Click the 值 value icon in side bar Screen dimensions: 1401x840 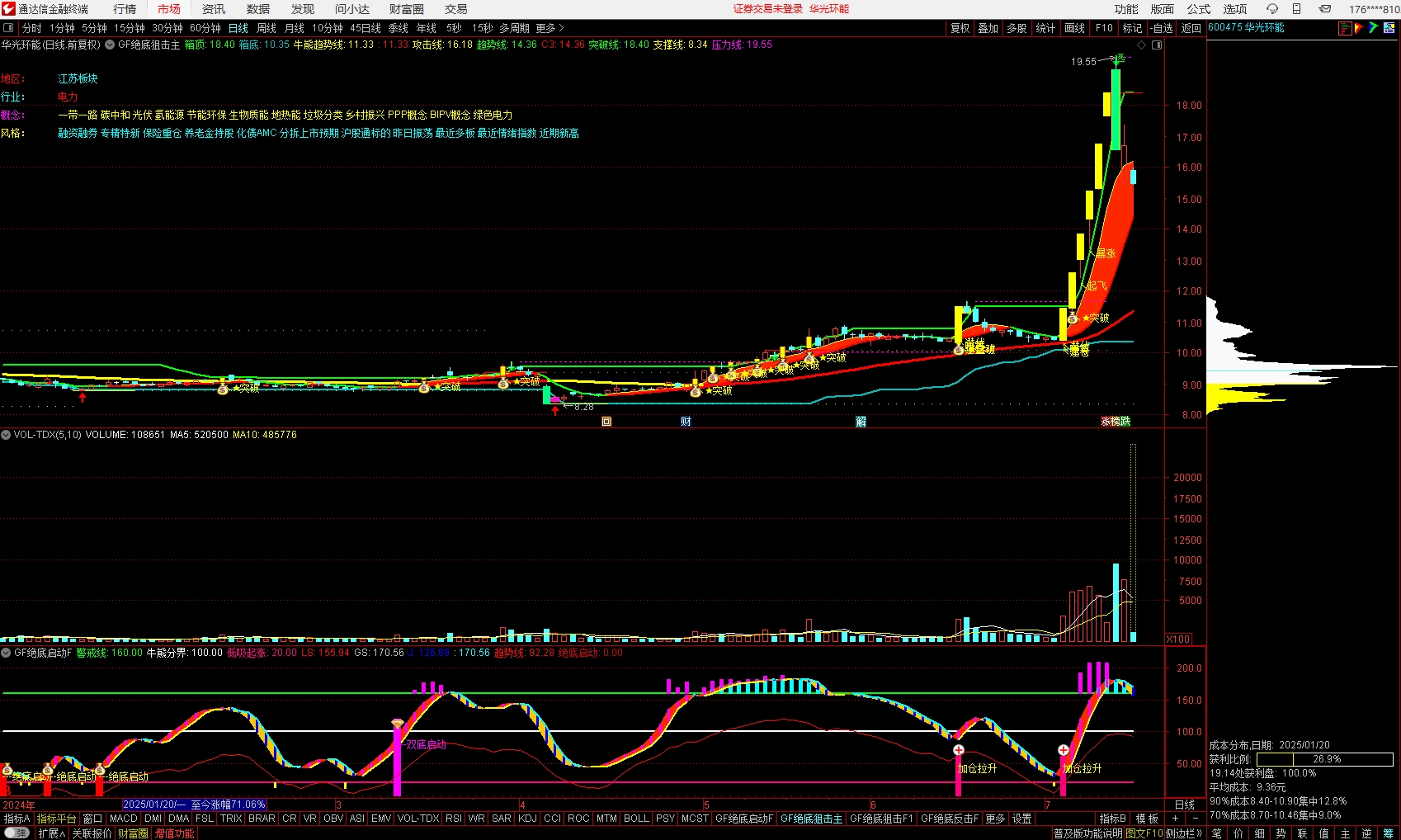1323,833
